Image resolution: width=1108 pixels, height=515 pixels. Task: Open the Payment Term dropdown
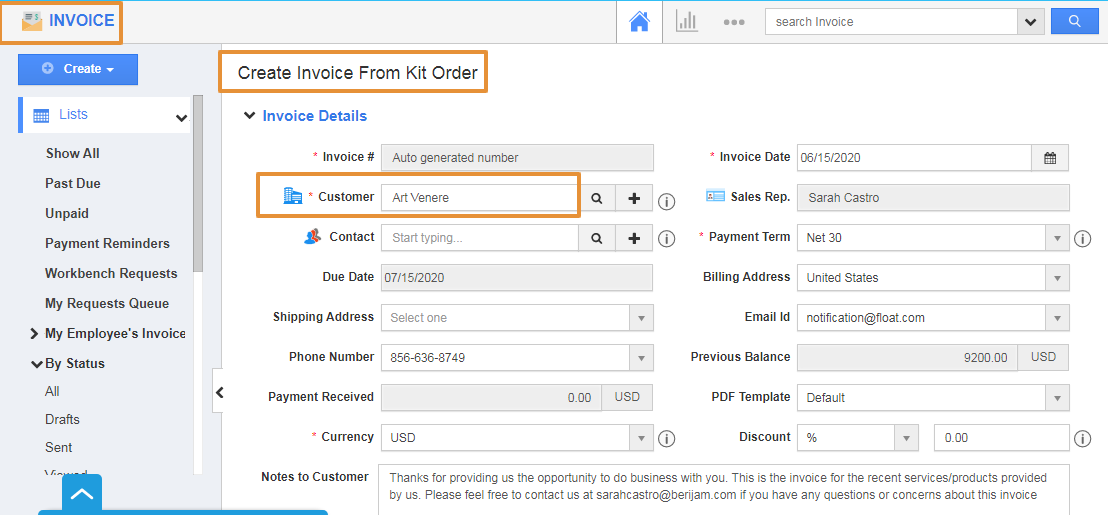pyautogui.click(x=1058, y=238)
